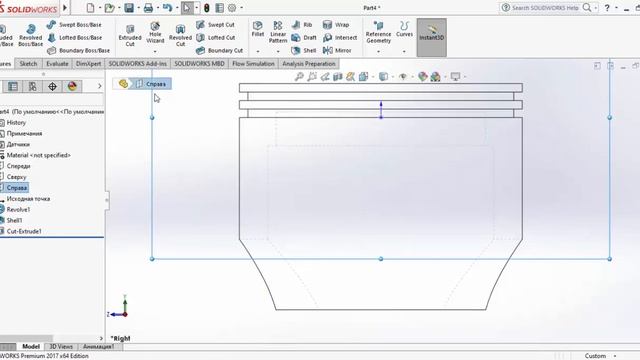The image size is (640, 360).
Task: Click the feature tree horizontal scrollbar
Action: pyautogui.click(x=27, y=338)
